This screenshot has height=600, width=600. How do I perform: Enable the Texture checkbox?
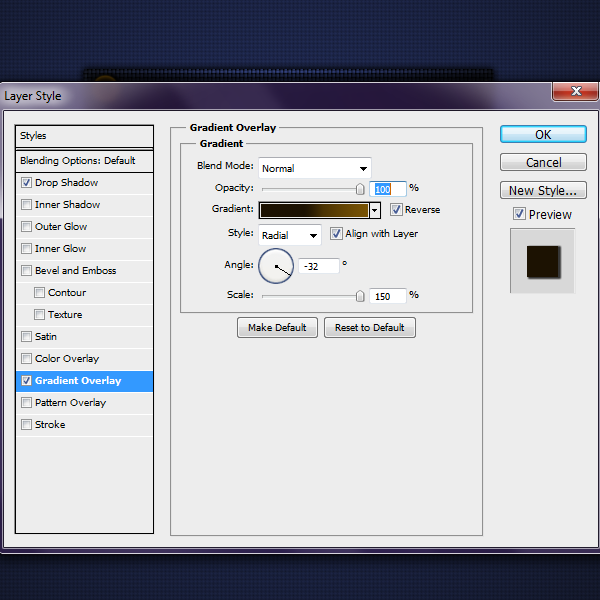point(39,315)
